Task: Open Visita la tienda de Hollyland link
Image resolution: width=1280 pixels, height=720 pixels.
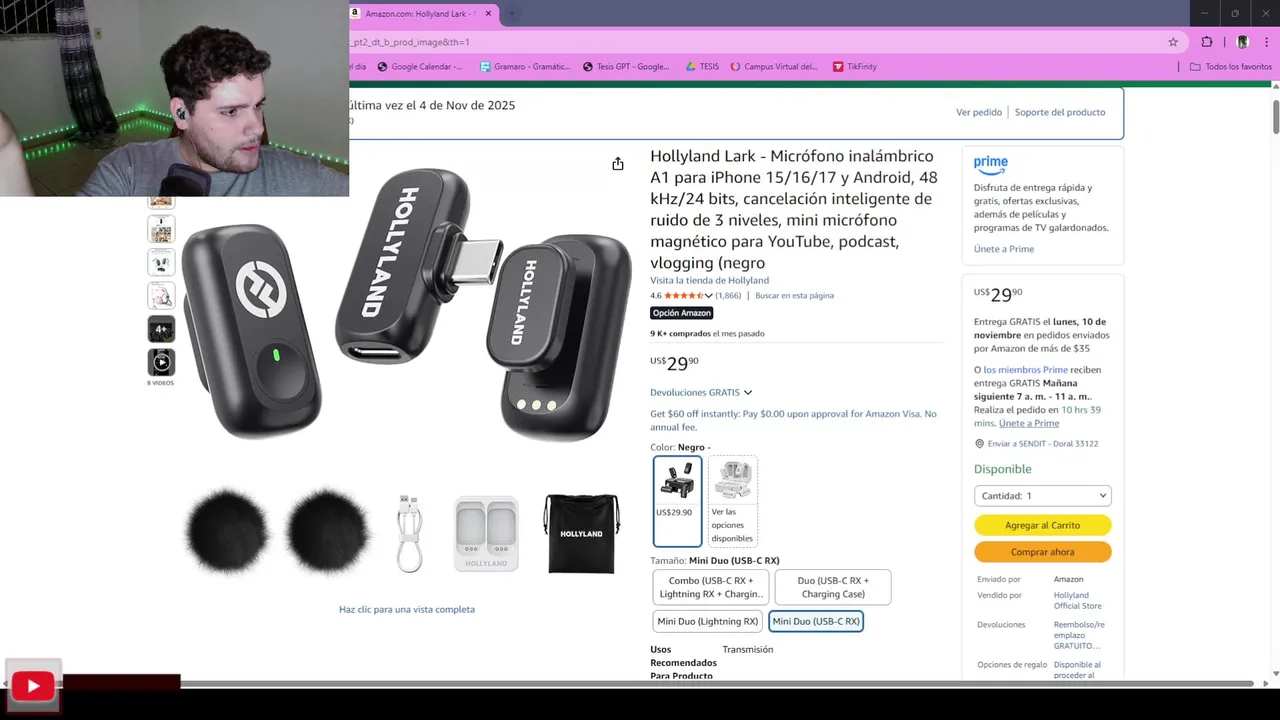Action: click(709, 280)
